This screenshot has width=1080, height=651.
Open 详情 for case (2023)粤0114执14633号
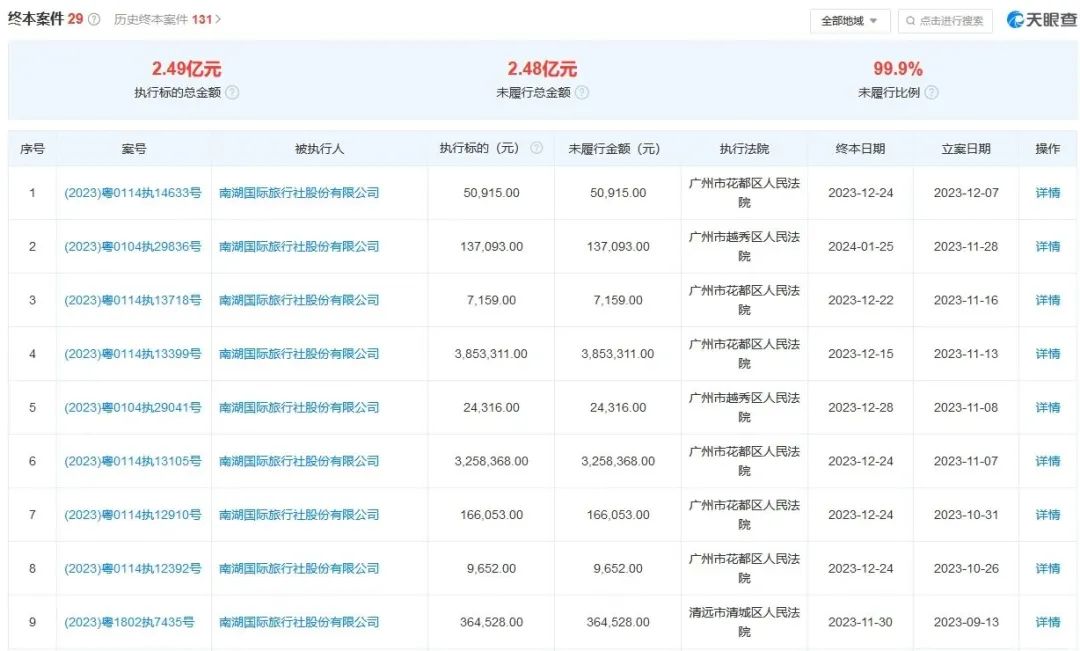[x=1046, y=192]
